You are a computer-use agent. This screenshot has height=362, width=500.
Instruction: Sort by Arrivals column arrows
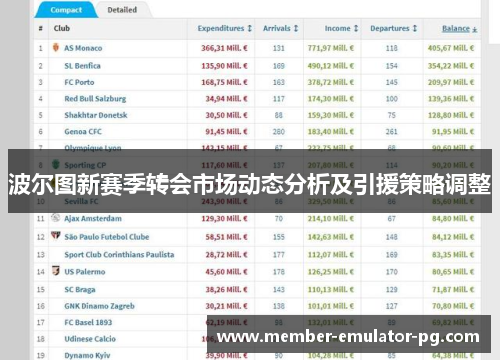pyautogui.click(x=296, y=28)
